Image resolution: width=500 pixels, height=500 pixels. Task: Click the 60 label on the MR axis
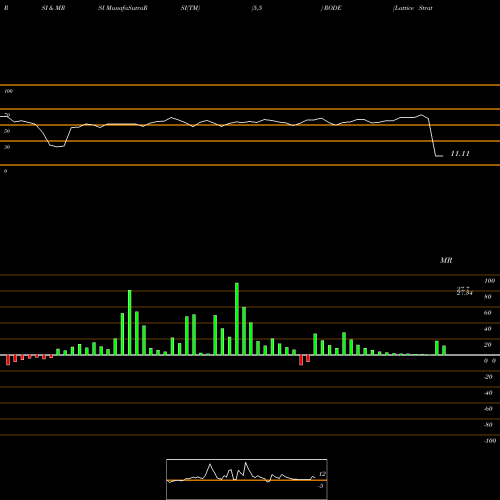[x=487, y=313]
